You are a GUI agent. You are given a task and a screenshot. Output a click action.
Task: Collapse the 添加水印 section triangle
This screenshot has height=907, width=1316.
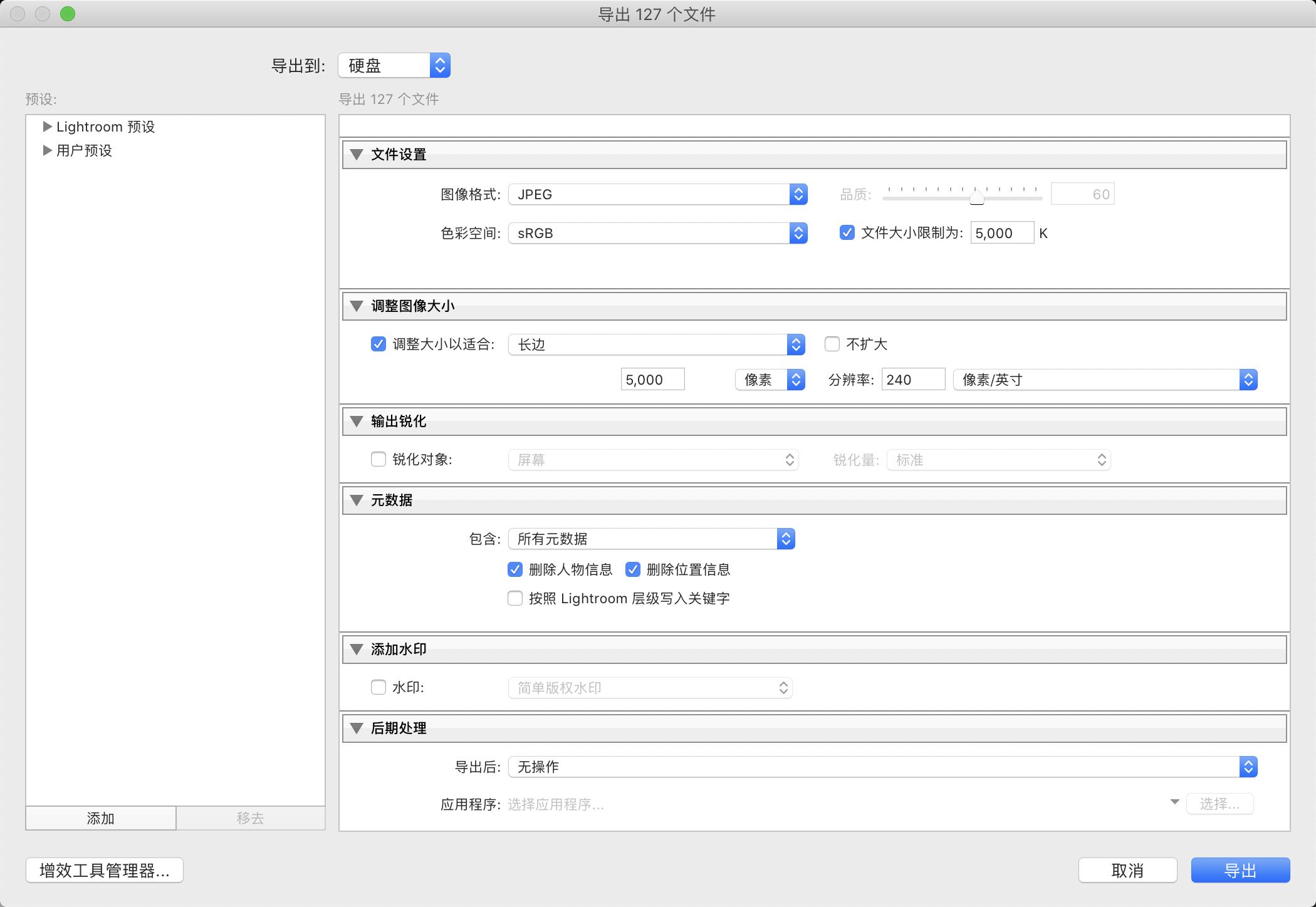(357, 650)
